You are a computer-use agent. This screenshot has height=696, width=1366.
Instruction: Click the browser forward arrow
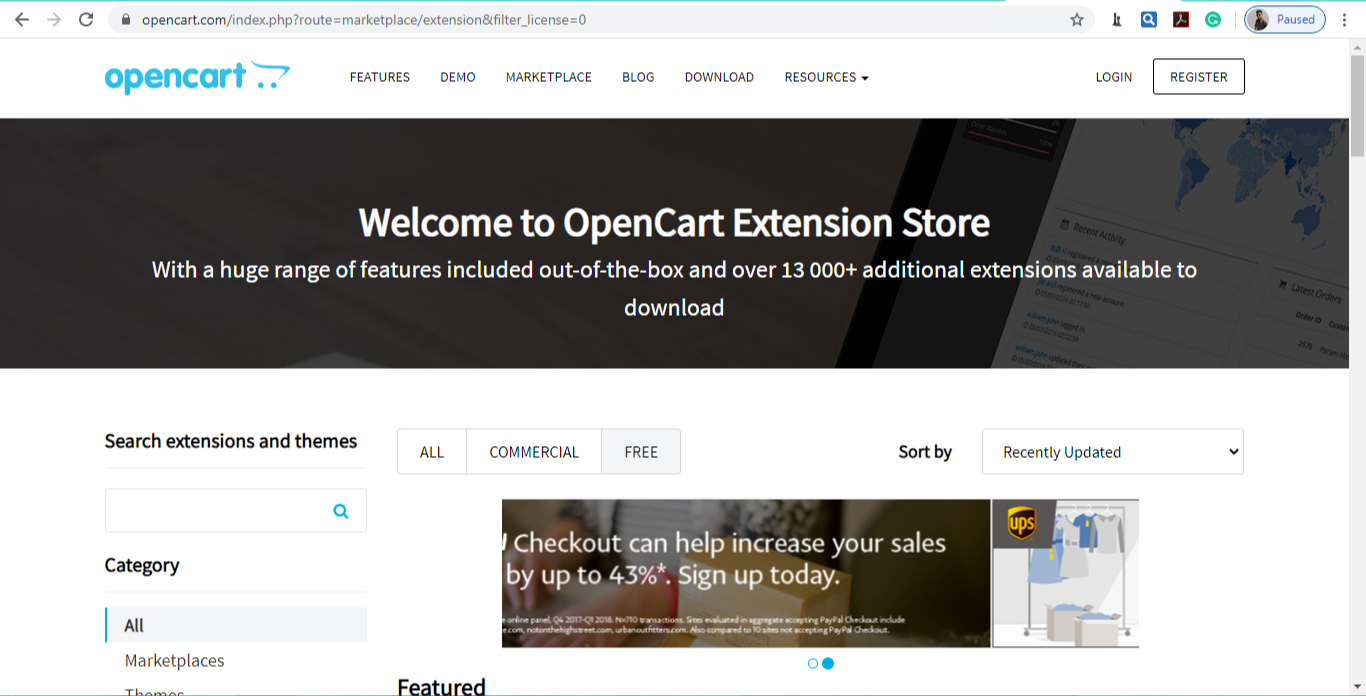tap(54, 19)
